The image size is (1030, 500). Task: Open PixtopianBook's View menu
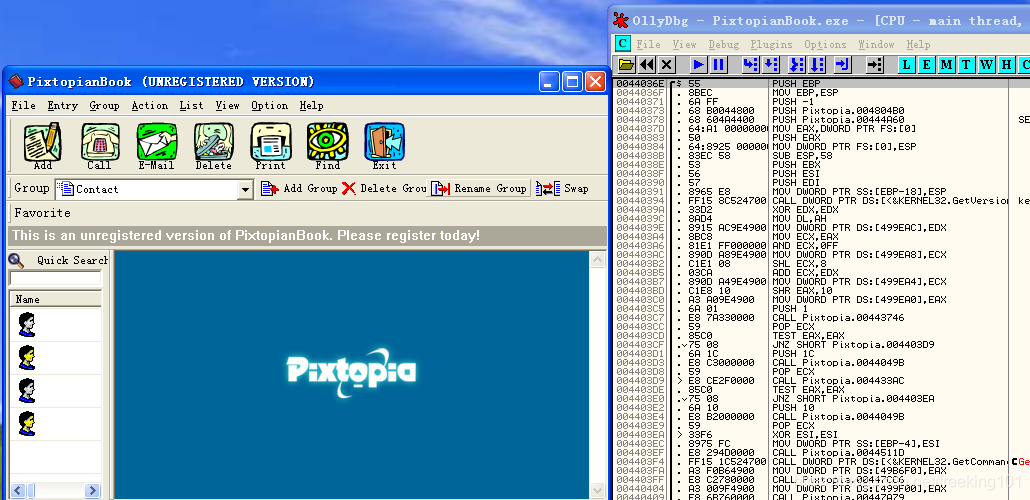pos(227,105)
